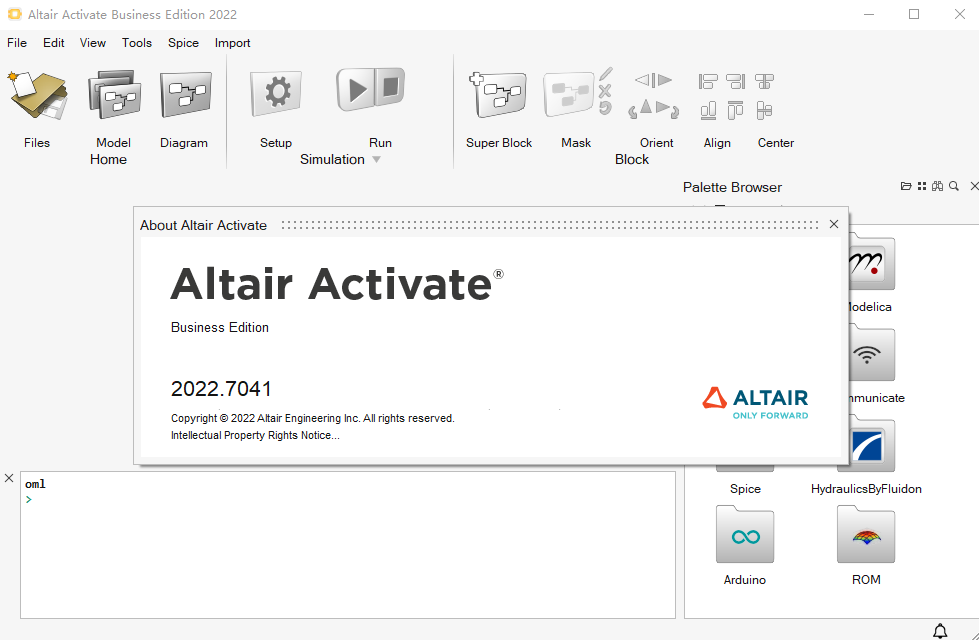Open the Spice menu

183,42
